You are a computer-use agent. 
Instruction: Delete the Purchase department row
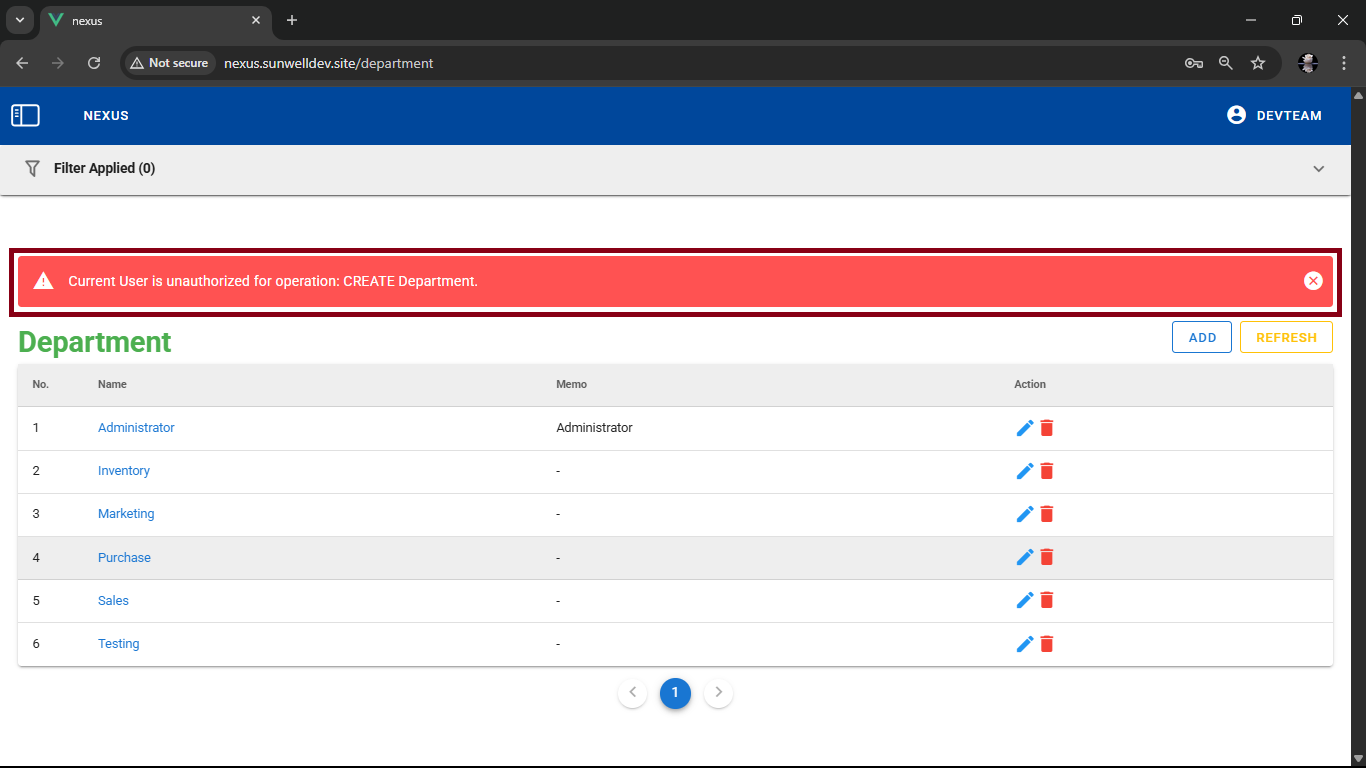pos(1047,557)
